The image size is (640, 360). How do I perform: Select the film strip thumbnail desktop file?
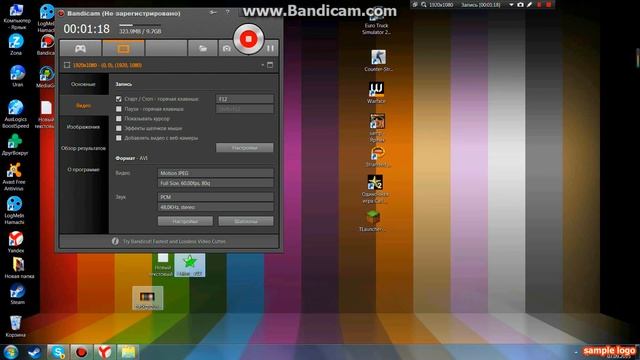tap(148, 298)
